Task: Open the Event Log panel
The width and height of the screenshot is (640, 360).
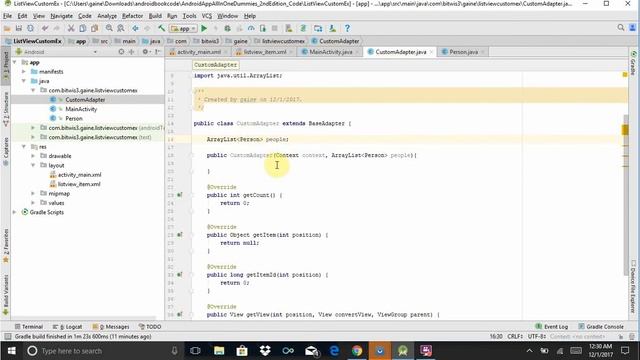Action: pyautogui.click(x=551, y=327)
